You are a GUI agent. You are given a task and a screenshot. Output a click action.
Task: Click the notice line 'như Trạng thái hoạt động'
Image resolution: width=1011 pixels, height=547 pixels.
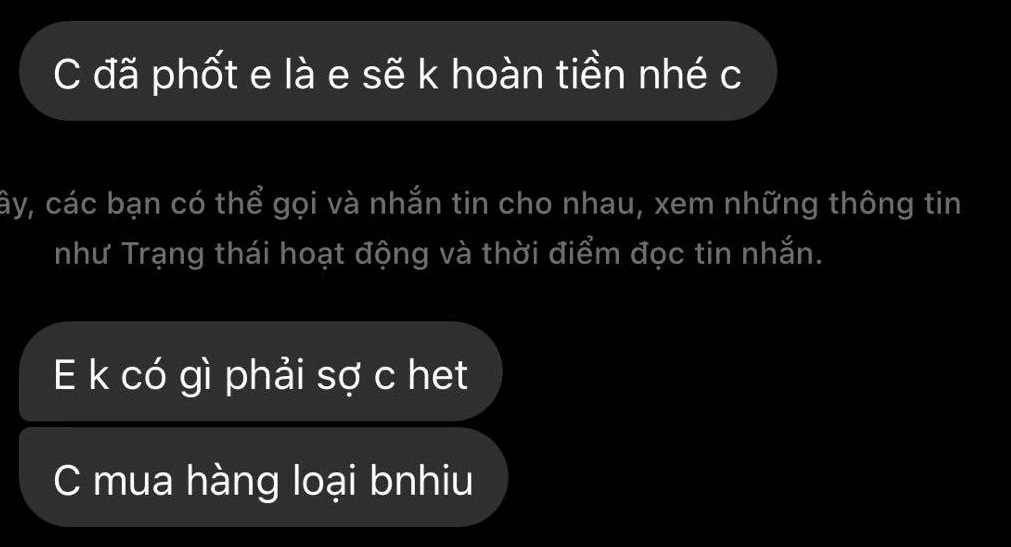(x=438, y=254)
